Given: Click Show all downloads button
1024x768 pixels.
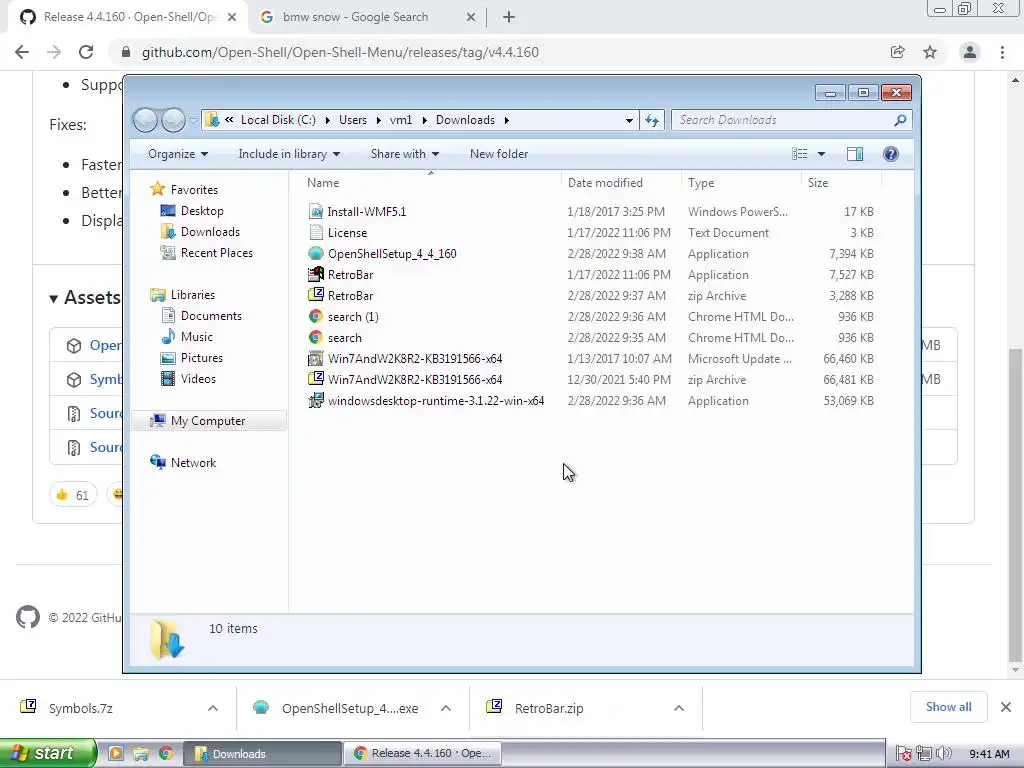Looking at the screenshot, I should click(x=948, y=707).
